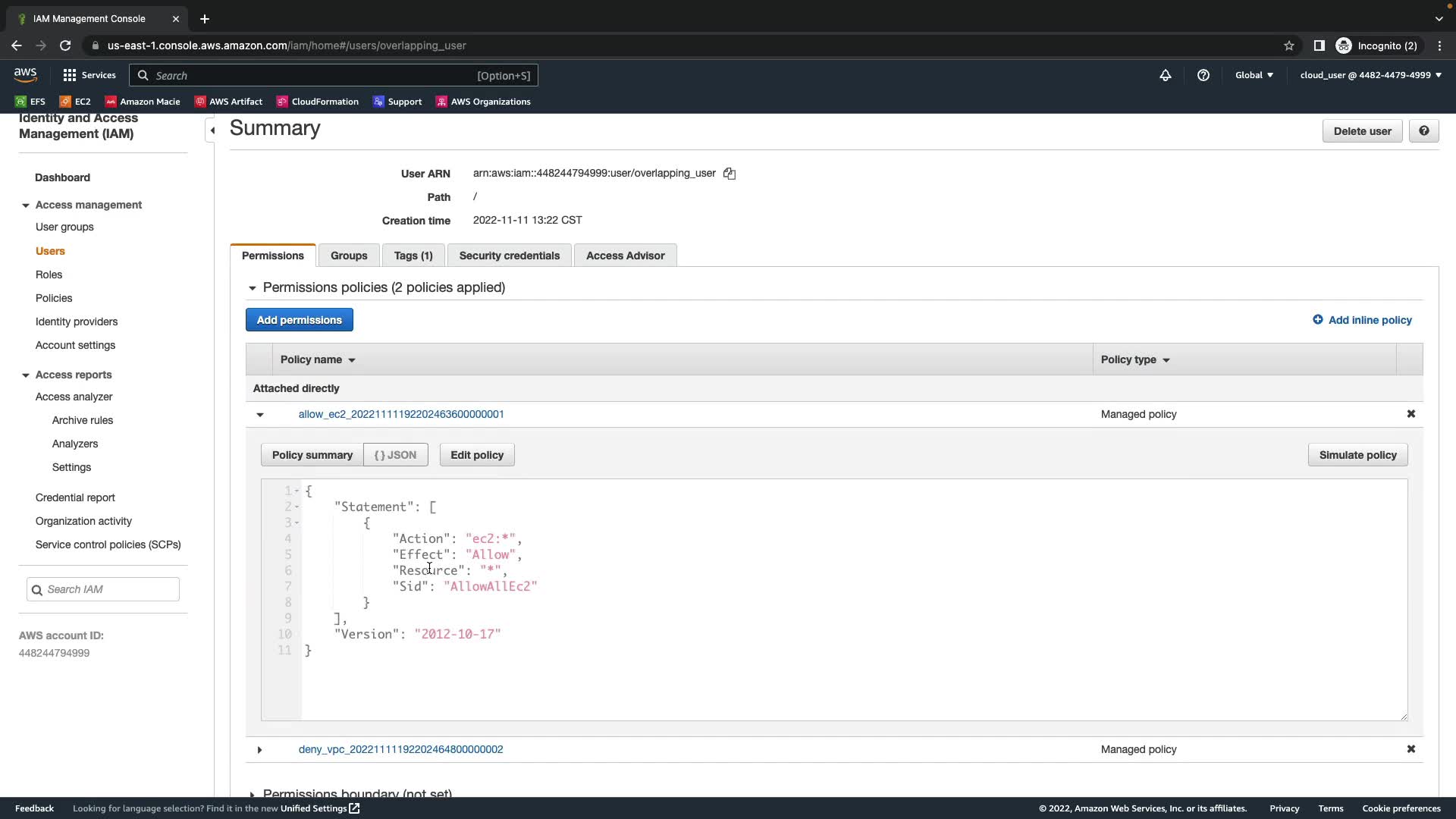Viewport: 1456px width, 819px height.
Task: Open the Access Advisor tab
Action: [625, 256]
